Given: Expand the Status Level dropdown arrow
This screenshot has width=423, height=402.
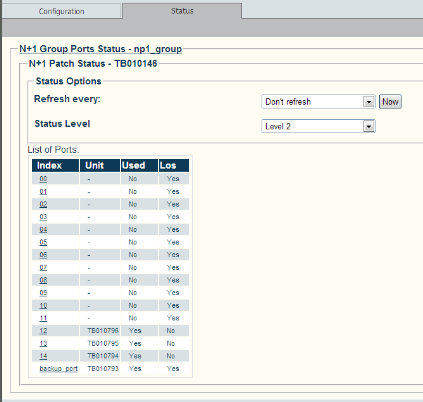Looking at the screenshot, I should [x=369, y=126].
